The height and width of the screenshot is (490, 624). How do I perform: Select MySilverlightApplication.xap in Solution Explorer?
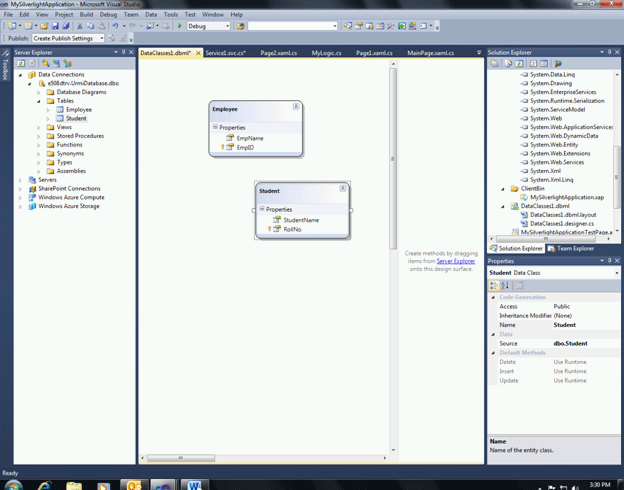567,197
